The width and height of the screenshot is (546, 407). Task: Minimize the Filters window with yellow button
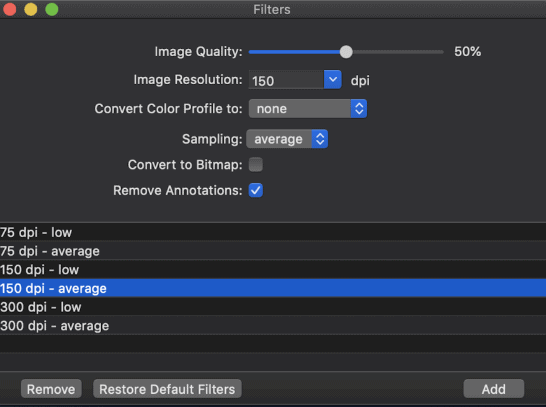[31, 9]
